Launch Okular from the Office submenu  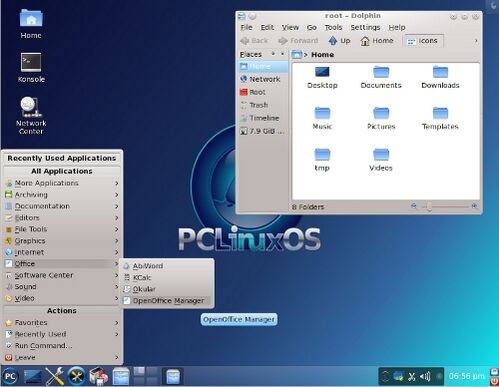(x=166, y=289)
